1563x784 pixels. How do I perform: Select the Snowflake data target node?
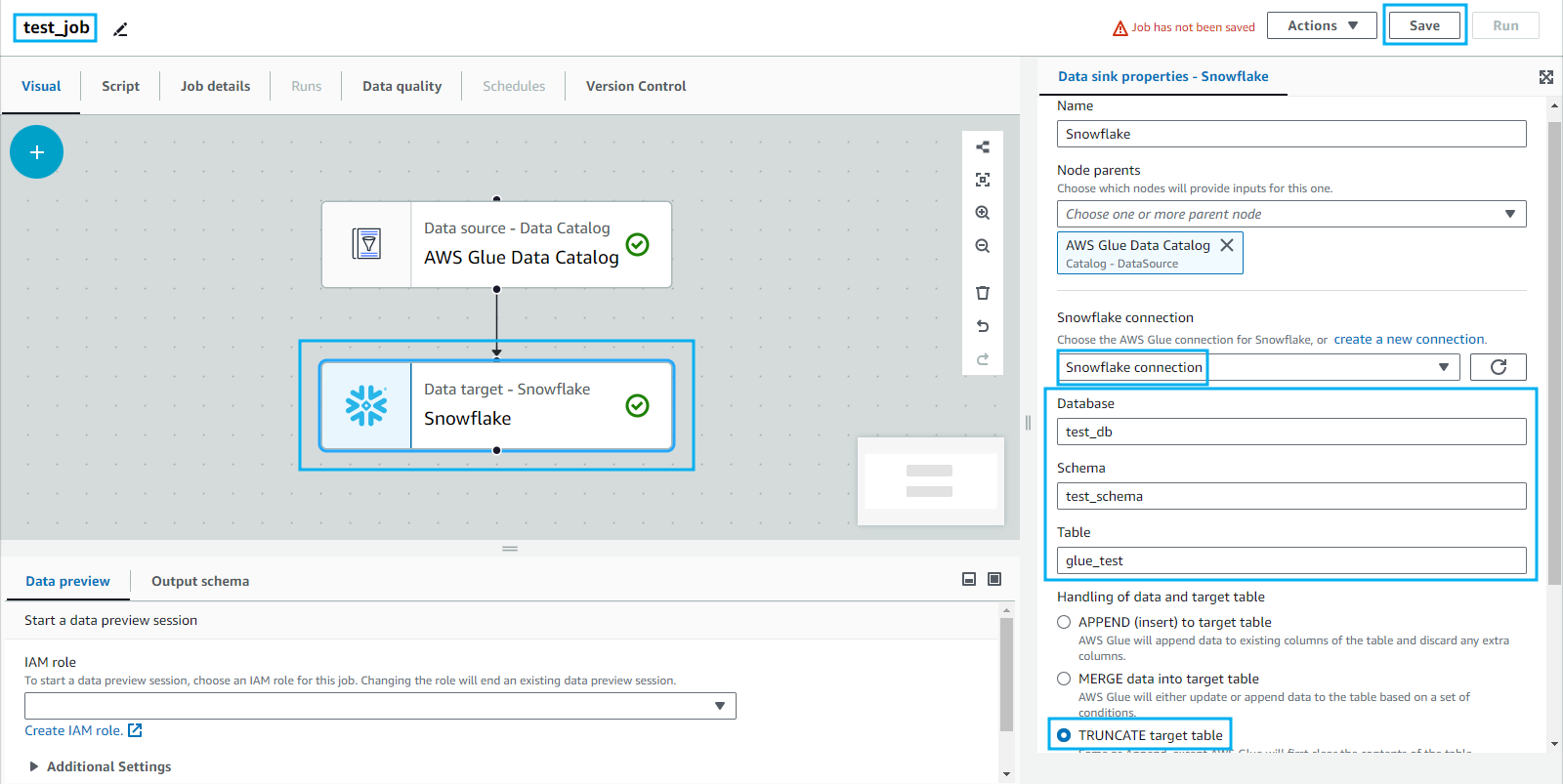496,405
